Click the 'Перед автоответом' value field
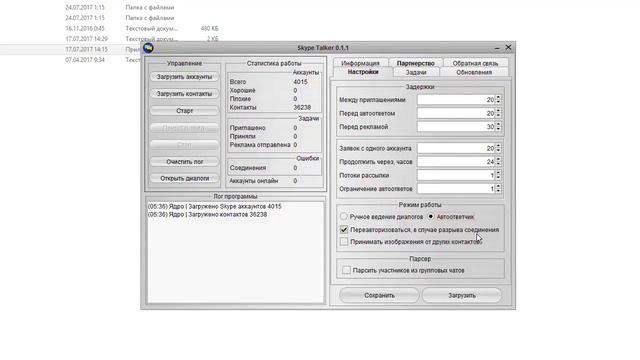The width and height of the screenshot is (640, 360). 456,113
